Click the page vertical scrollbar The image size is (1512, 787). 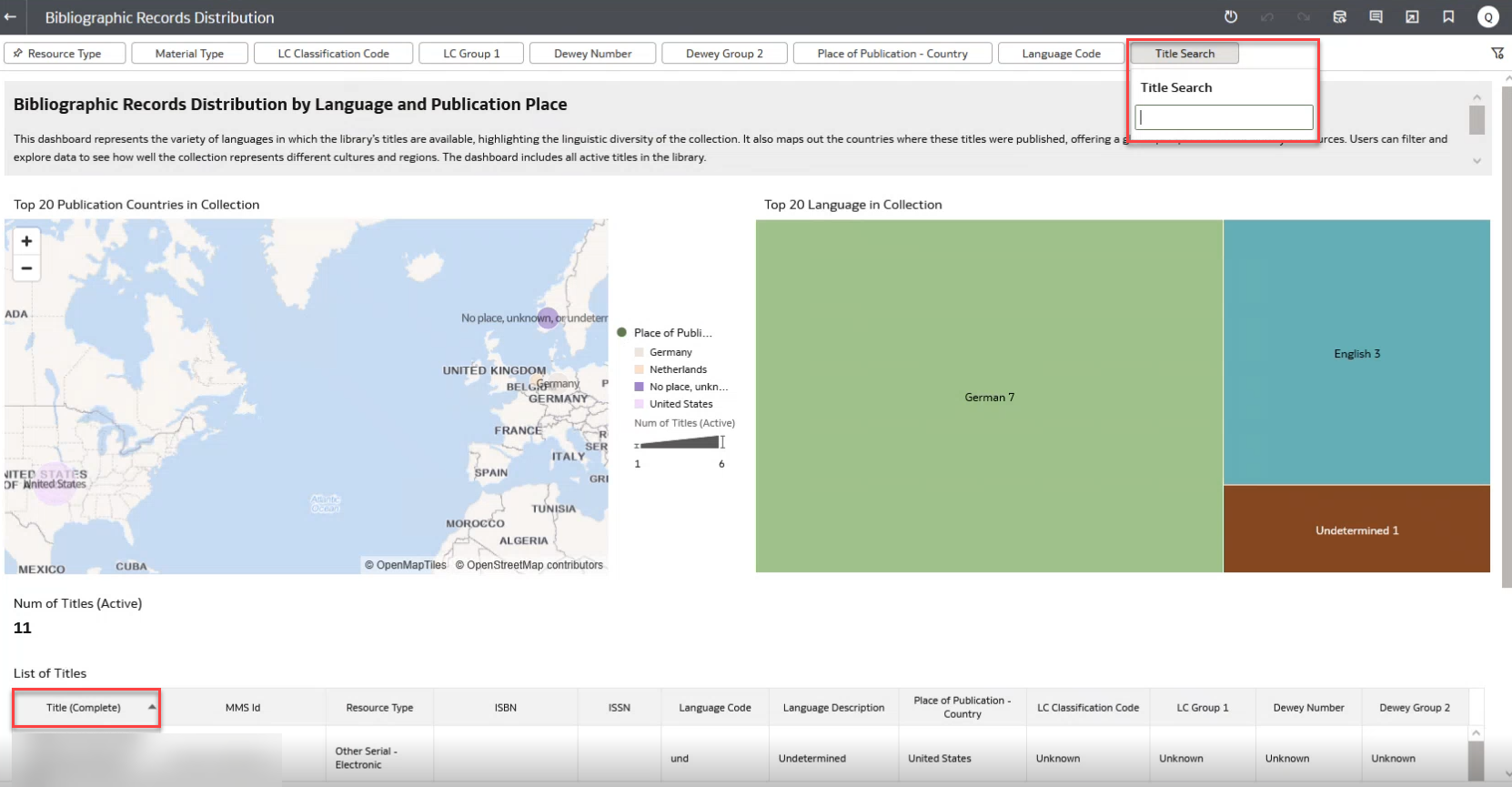(1507, 337)
